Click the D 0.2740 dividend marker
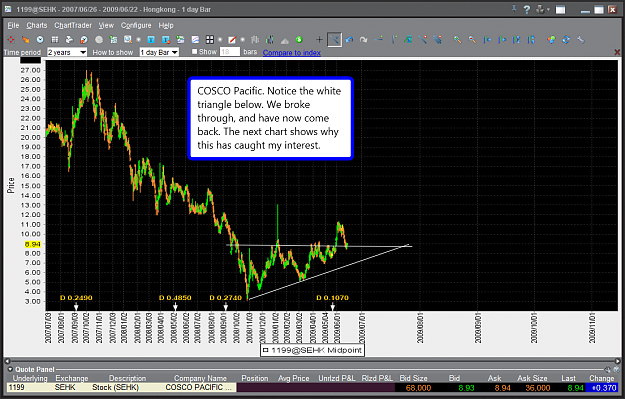The width and height of the screenshot is (625, 399). point(226,298)
